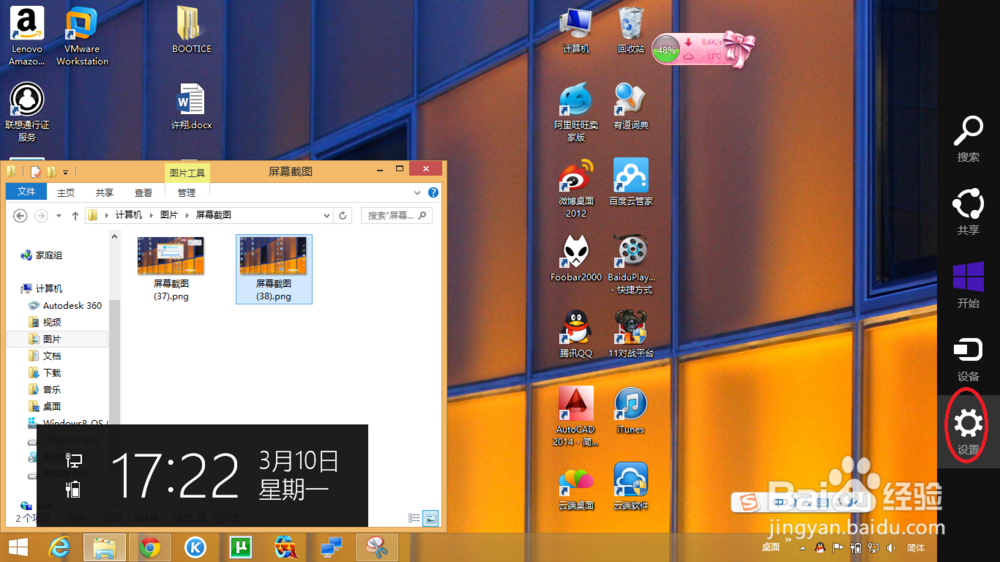Open the address bar history dropdown
1000x562 pixels.
(x=327, y=216)
